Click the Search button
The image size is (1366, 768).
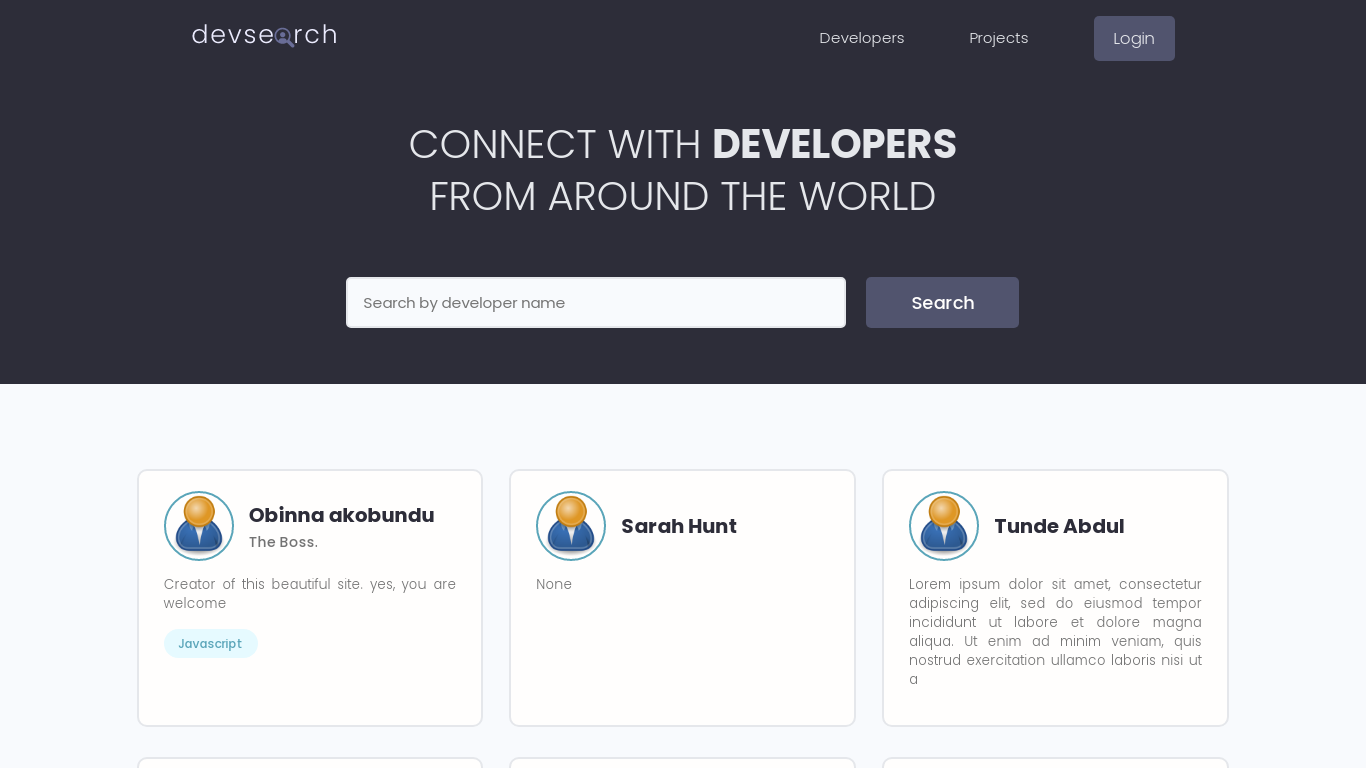942,303
